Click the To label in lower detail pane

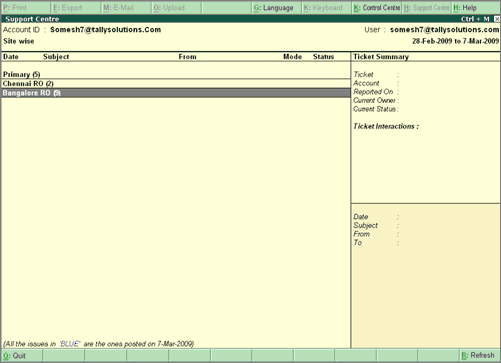pyautogui.click(x=358, y=243)
